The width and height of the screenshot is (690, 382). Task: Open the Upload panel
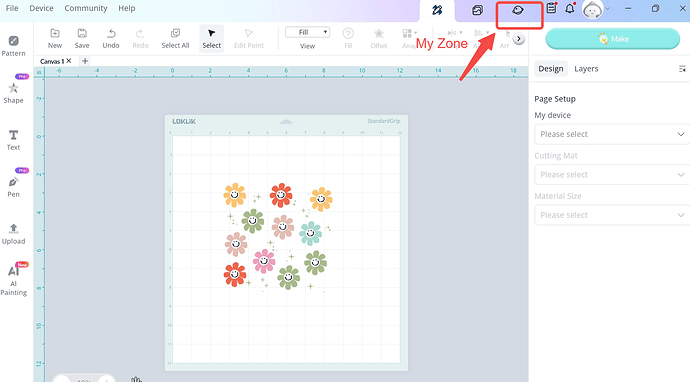pyautogui.click(x=13, y=234)
